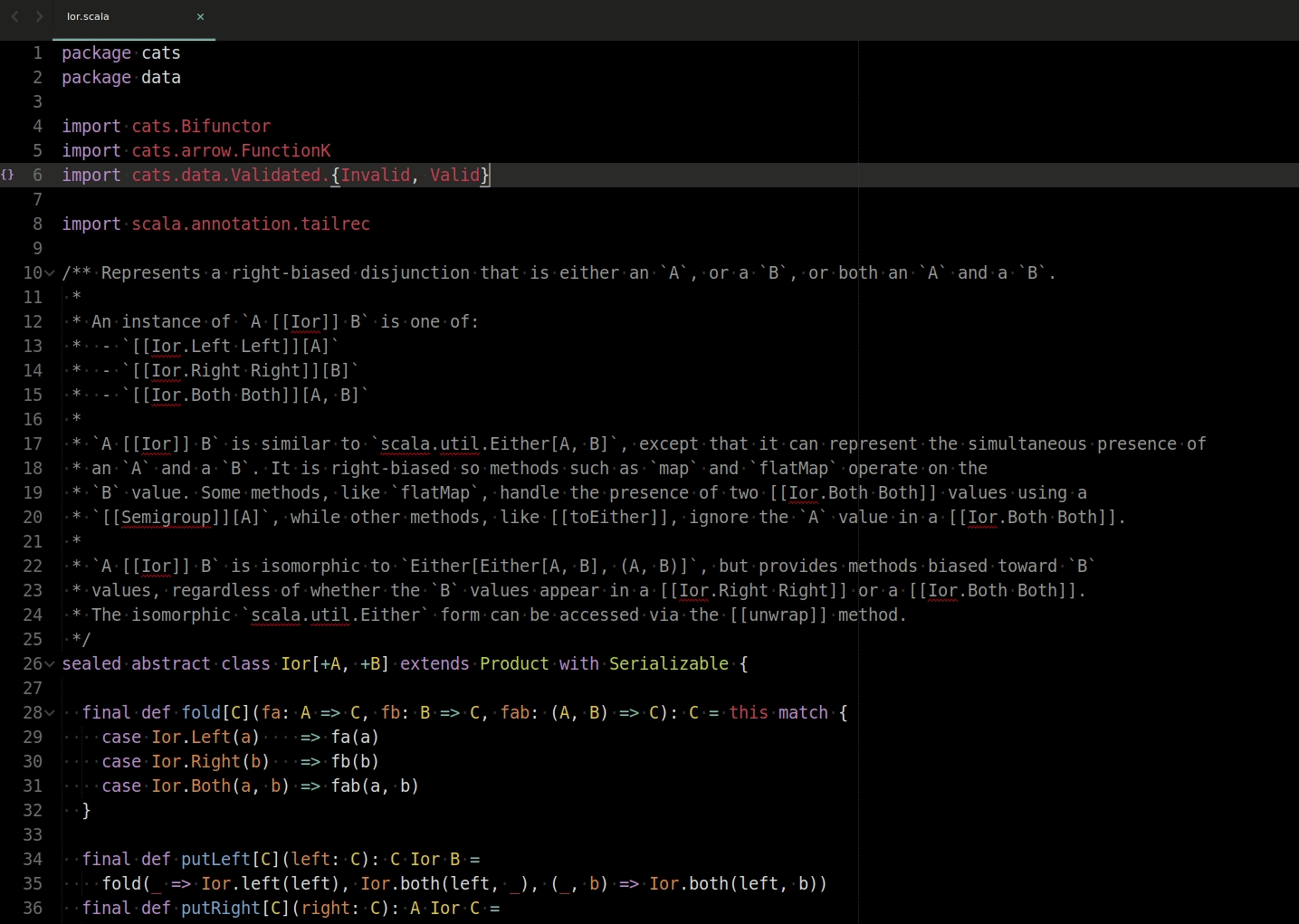Click '[[Ior.Left Left]][A]' in the comment
The width and height of the screenshot is (1299, 924).
(231, 346)
